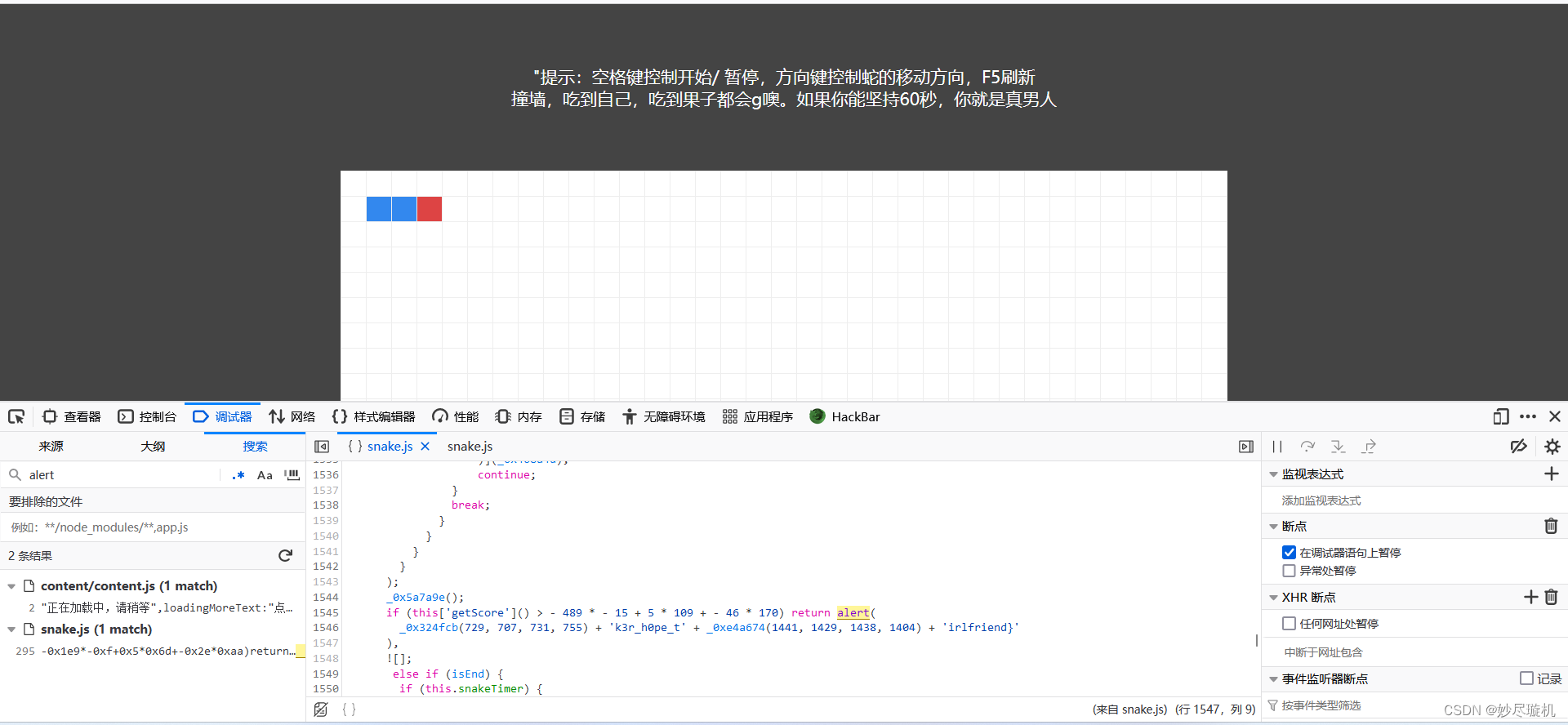This screenshot has height=725, width=1568.
Task: Uncheck pause on debugger statement checkbox
Action: click(1289, 553)
